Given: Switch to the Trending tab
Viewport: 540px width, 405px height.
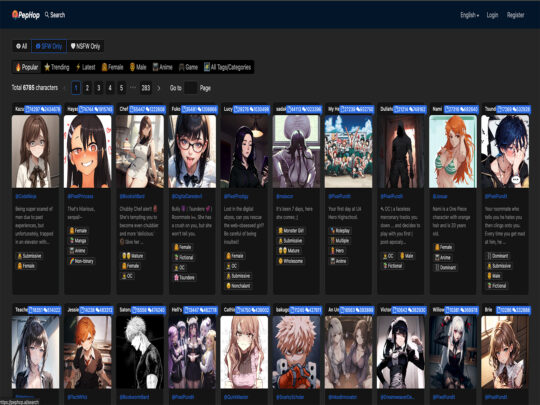Looking at the screenshot, I should pyautogui.click(x=57, y=67).
